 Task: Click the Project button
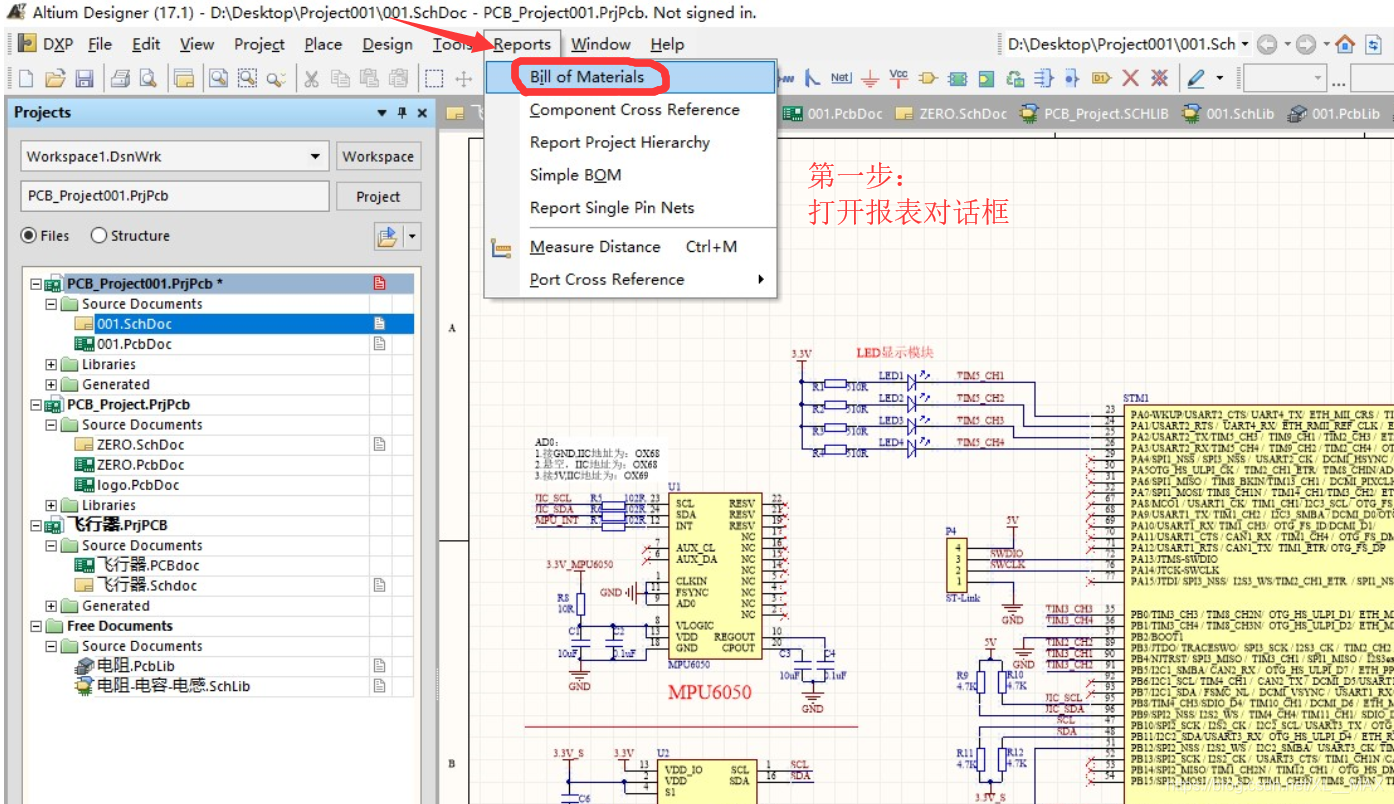point(378,197)
